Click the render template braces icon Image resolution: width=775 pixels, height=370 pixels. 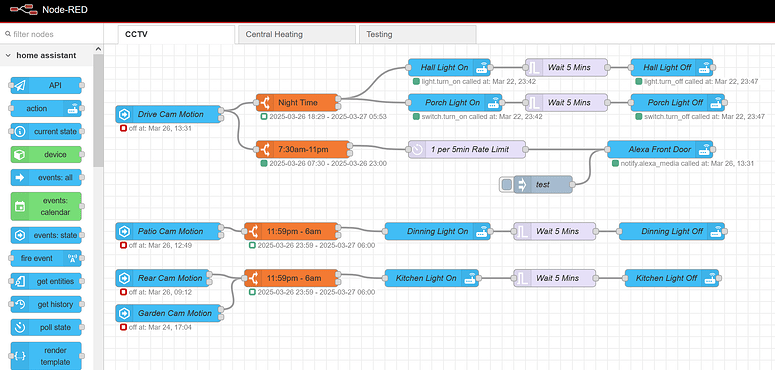[20, 356]
